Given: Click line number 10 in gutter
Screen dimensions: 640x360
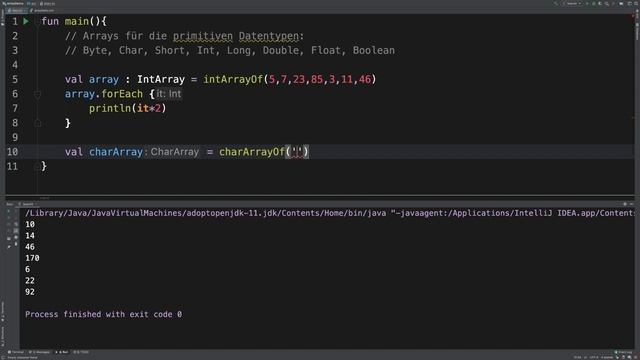Looking at the screenshot, I should (x=13, y=152).
